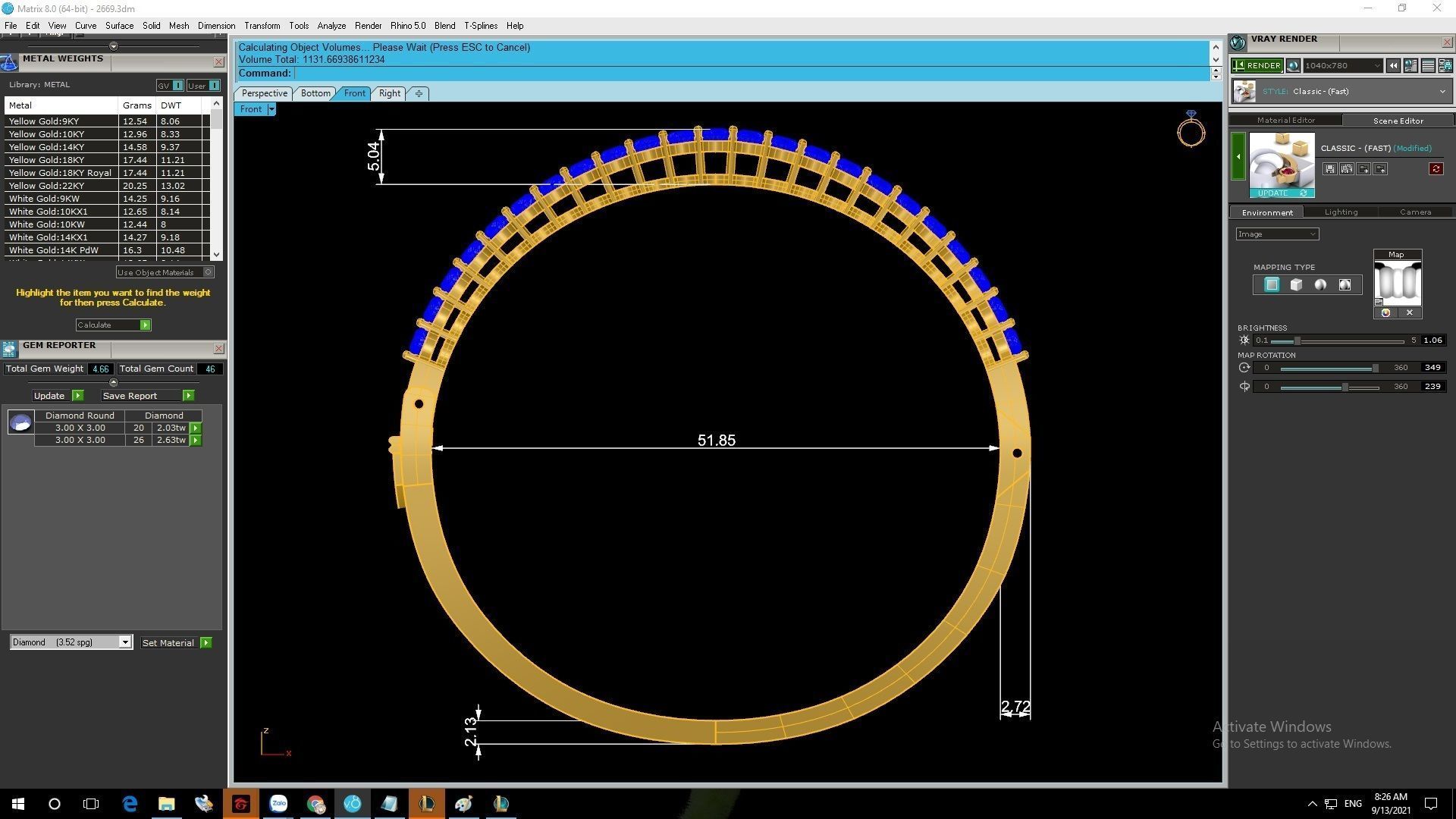1456x819 pixels.
Task: Click the export scene folder icon
Action: click(x=1363, y=169)
